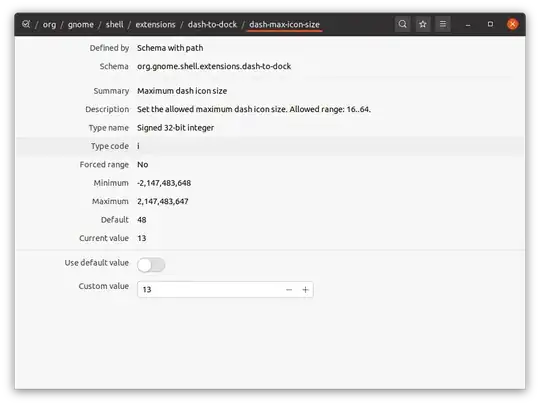540x405 pixels.
Task: Navigate to gnome path segment
Action: 81,25
